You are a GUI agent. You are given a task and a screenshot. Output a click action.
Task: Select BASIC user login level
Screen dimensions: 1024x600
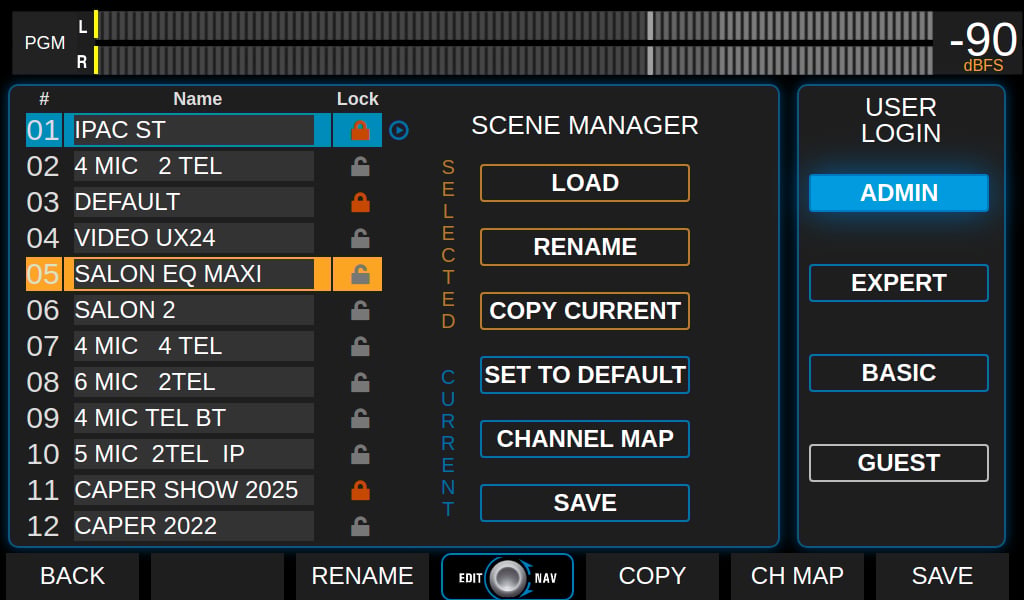pos(899,373)
